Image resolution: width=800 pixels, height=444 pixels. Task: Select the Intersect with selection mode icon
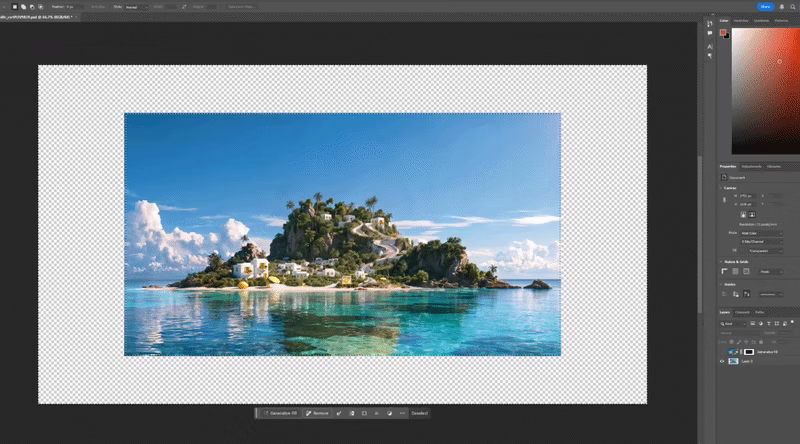coord(41,7)
